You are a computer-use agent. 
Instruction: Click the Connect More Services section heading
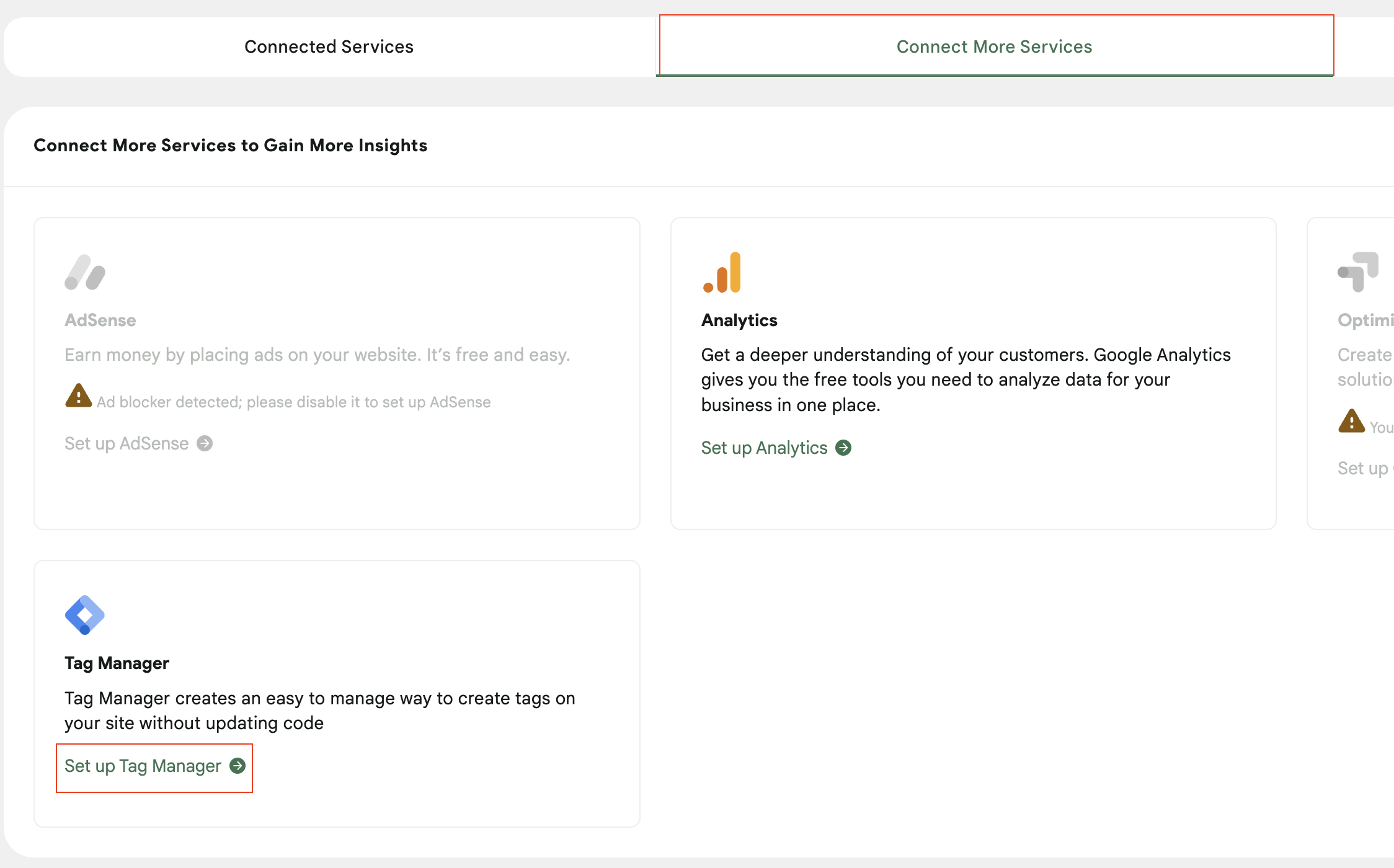[x=230, y=145]
